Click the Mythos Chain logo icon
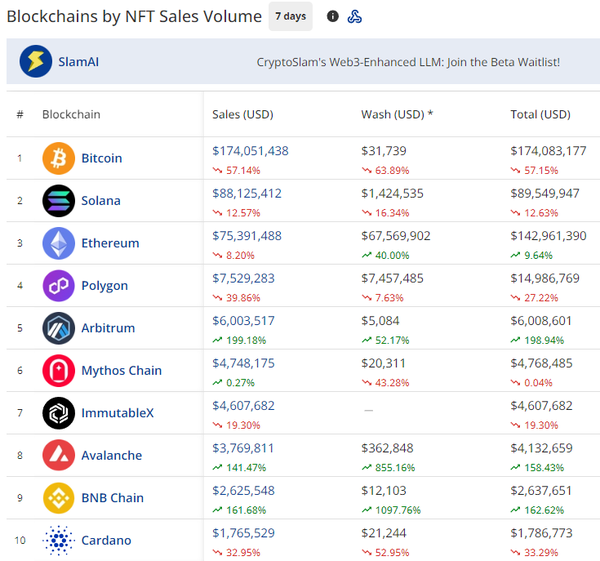600x561 pixels. coord(58,371)
